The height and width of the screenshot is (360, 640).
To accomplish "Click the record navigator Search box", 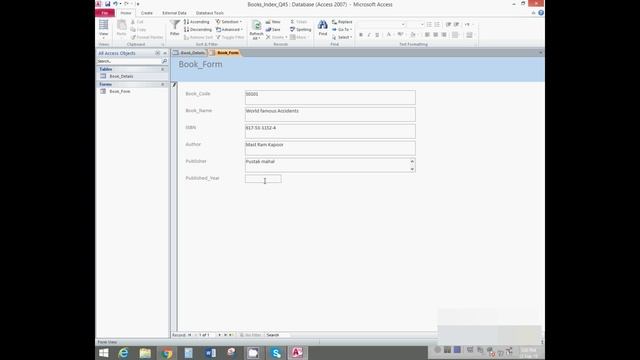I will (278, 335).
